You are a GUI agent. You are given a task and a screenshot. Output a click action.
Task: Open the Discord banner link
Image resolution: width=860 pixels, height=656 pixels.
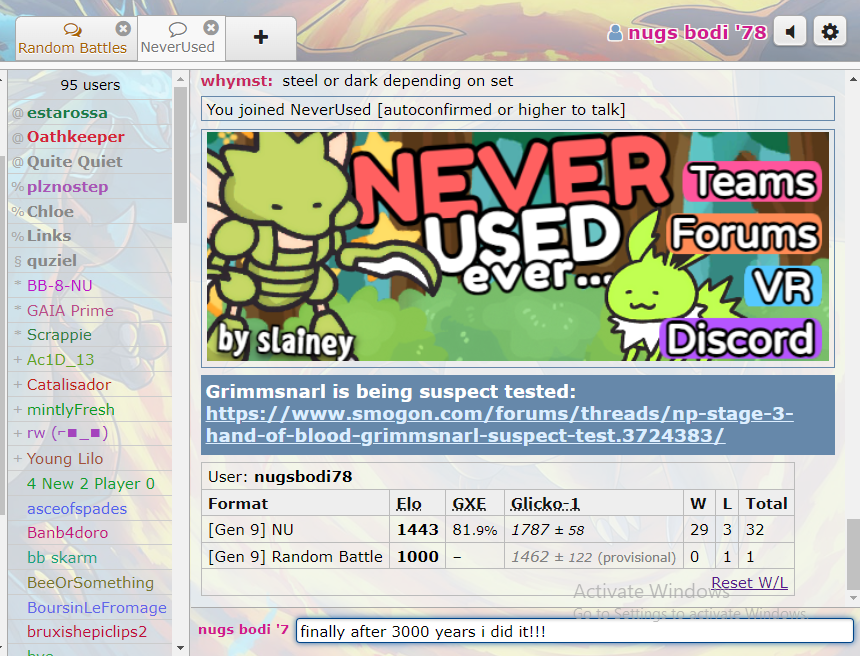click(740, 338)
